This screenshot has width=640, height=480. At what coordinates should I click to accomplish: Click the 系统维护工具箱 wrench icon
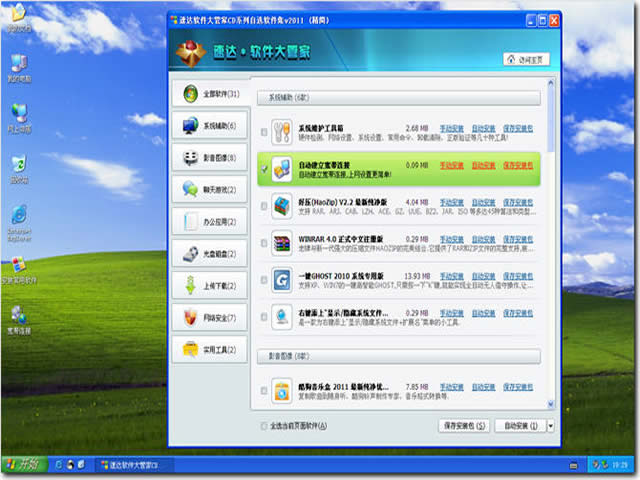pyautogui.click(x=282, y=132)
